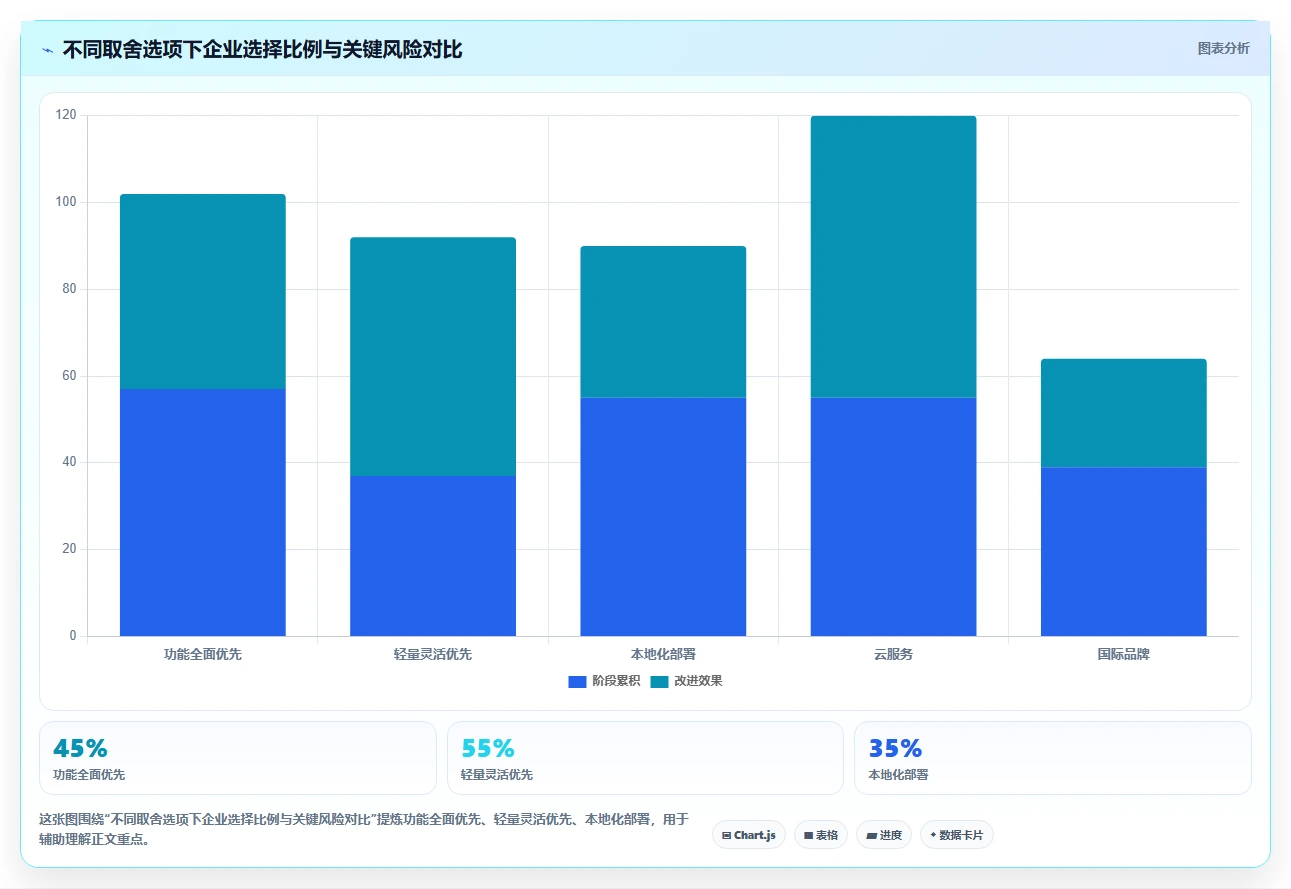This screenshot has width=1291, height=889.
Task: Click the y-axis value 120
Action: 66,116
